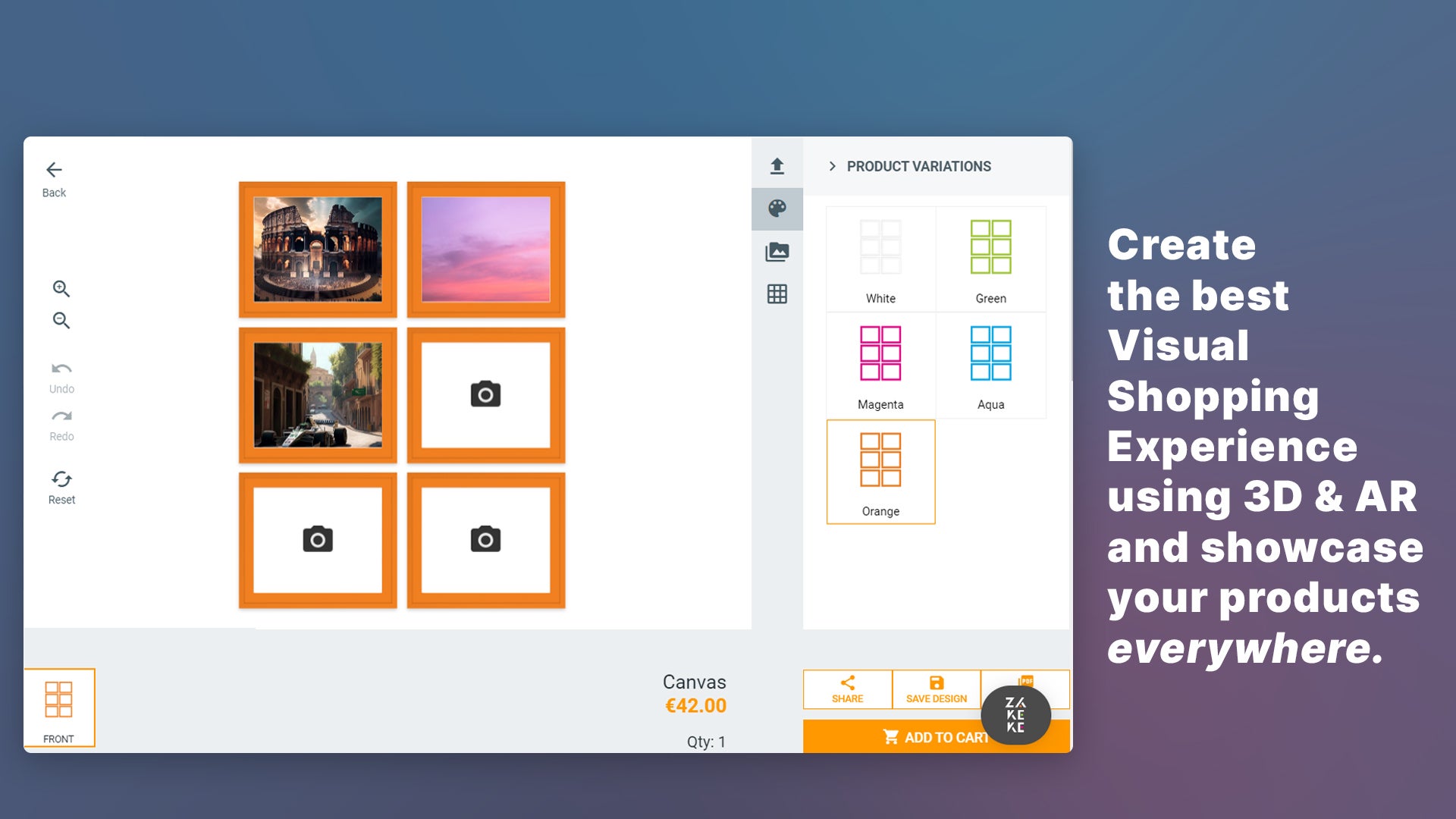
Task: Open the image gallery panel icon
Action: [x=777, y=251]
